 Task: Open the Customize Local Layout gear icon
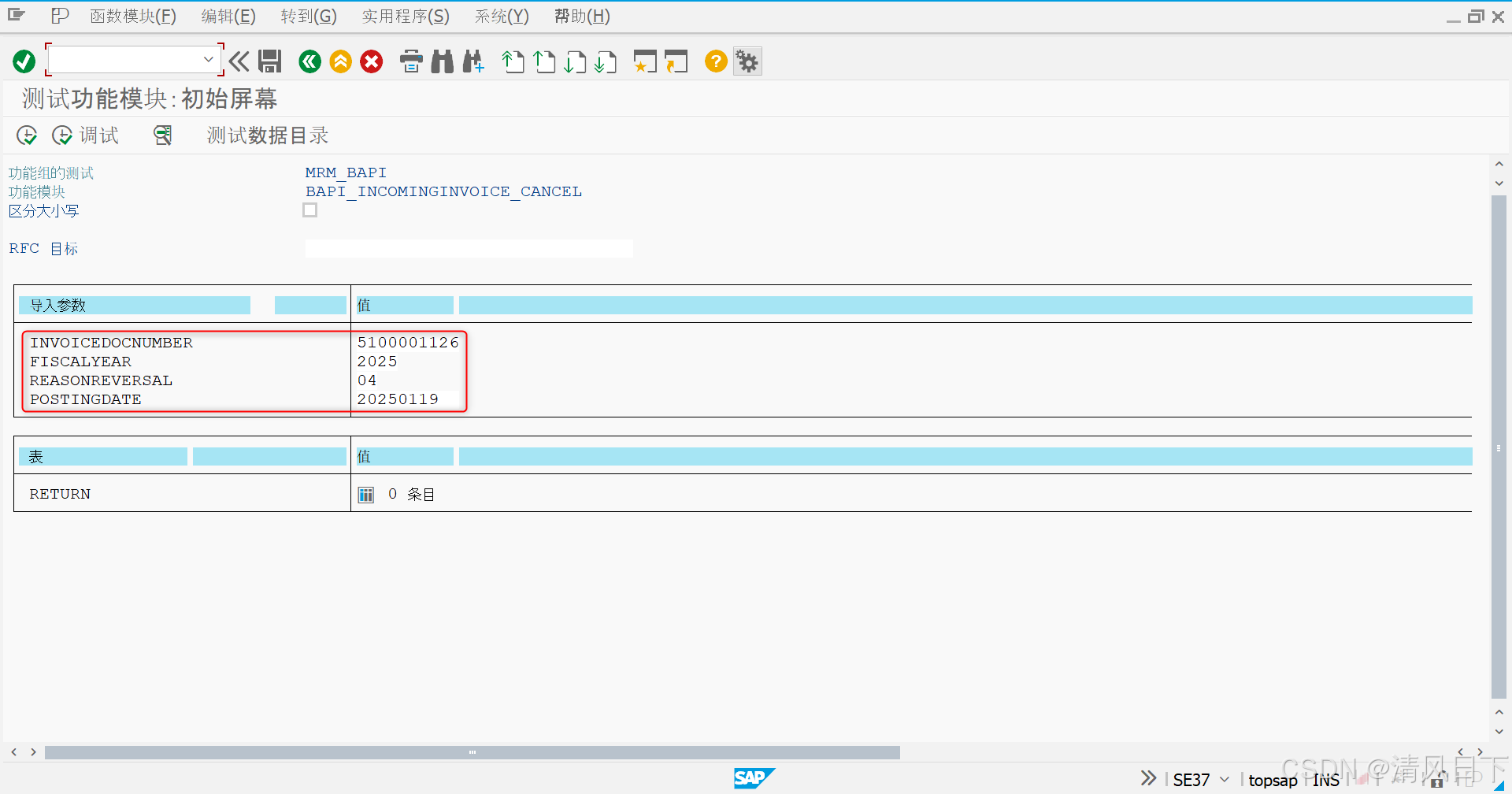pyautogui.click(x=747, y=61)
